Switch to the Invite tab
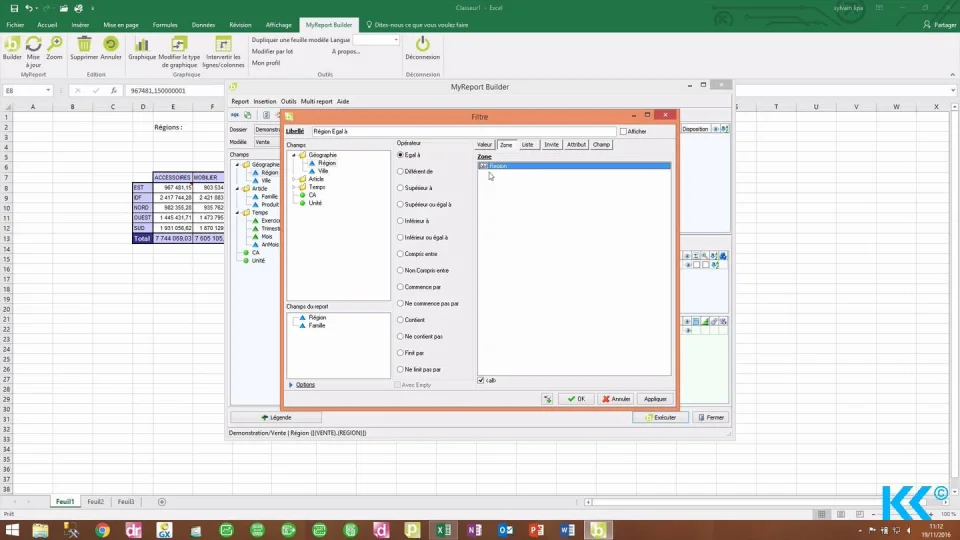Image resolution: width=960 pixels, height=540 pixels. 551,145
